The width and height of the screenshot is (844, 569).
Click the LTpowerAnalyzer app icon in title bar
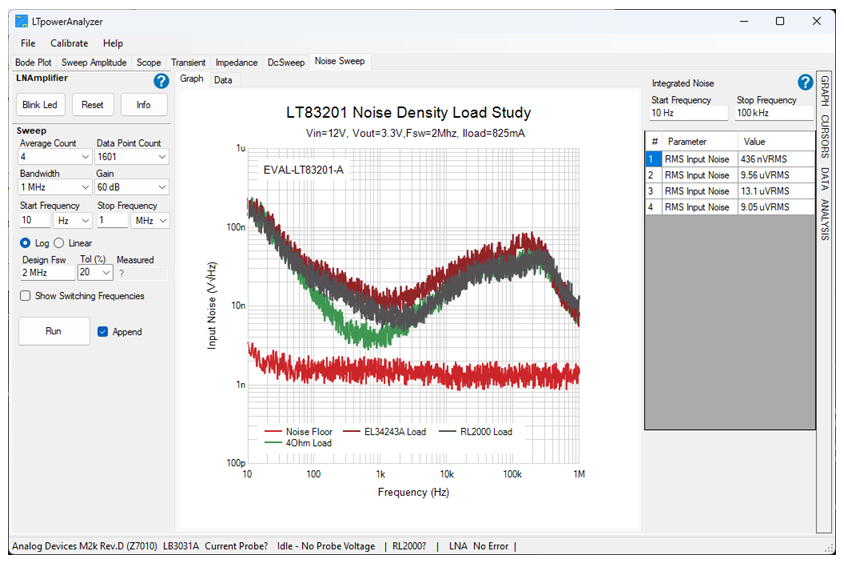[x=22, y=22]
